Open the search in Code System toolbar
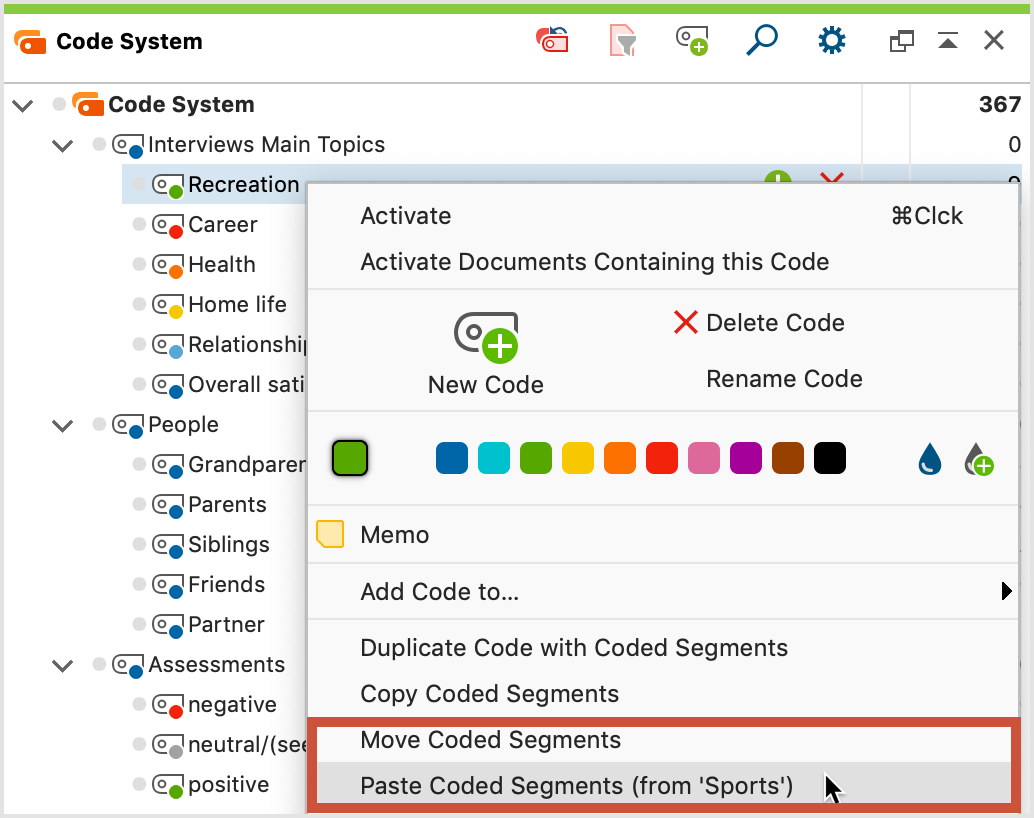This screenshot has height=818, width=1034. tap(762, 40)
